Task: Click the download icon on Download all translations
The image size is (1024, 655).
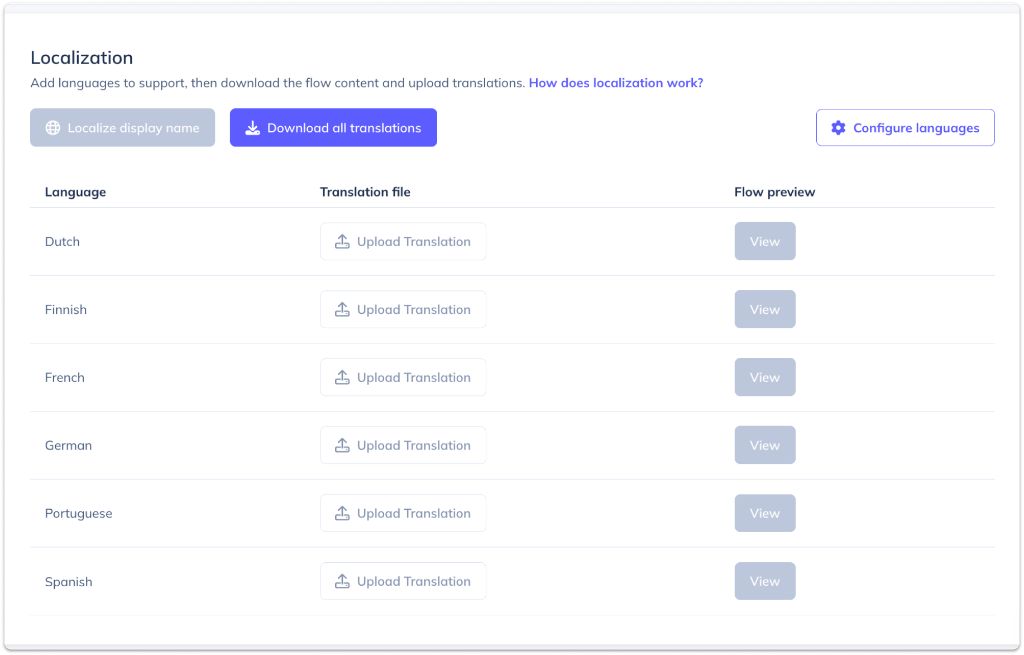Action: coord(253,128)
